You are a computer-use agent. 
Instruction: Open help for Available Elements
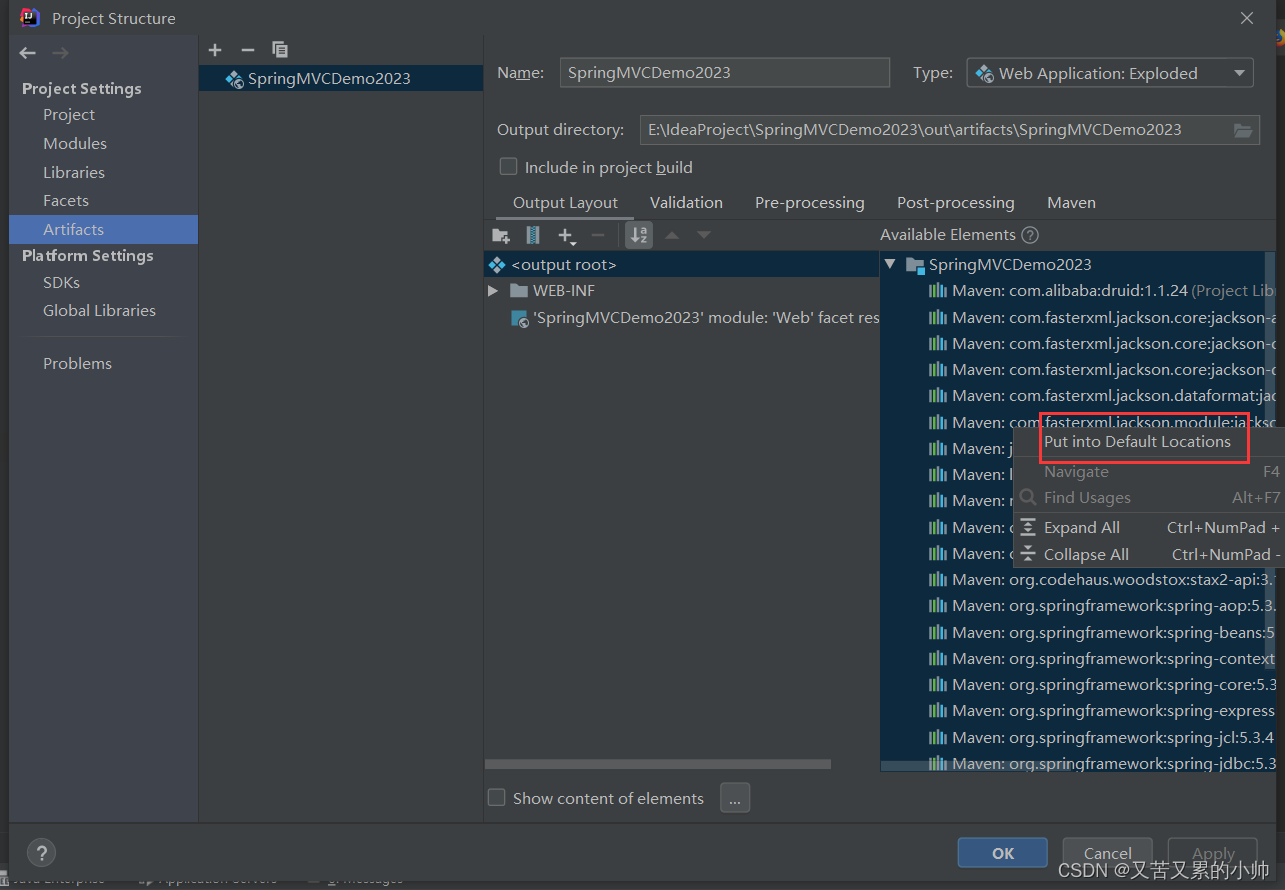1030,235
